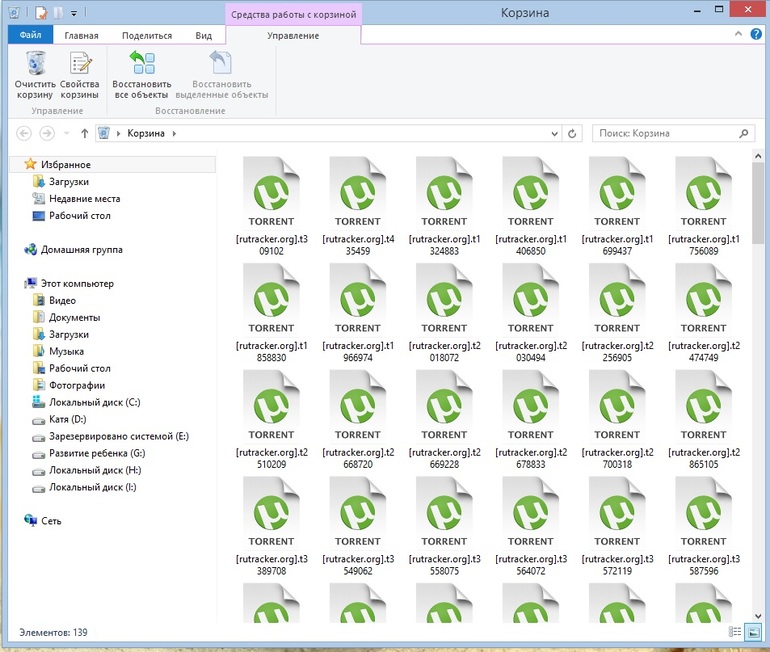
Task: Switch to the Главная ribbon tab
Action: coord(82,35)
